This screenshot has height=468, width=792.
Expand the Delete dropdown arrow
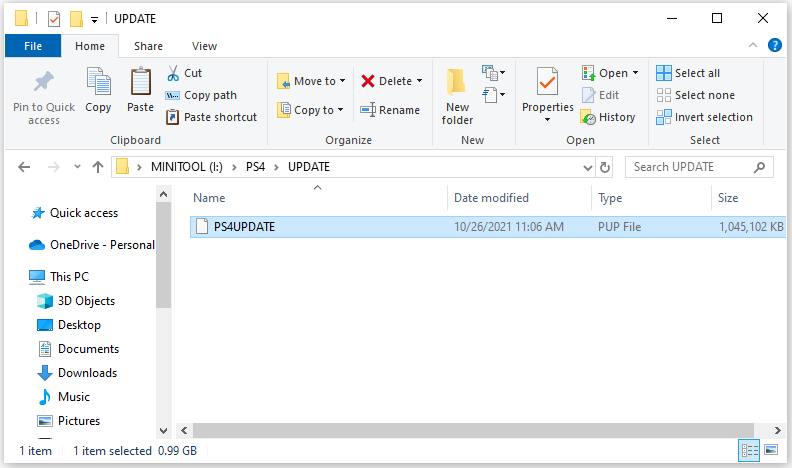point(419,81)
